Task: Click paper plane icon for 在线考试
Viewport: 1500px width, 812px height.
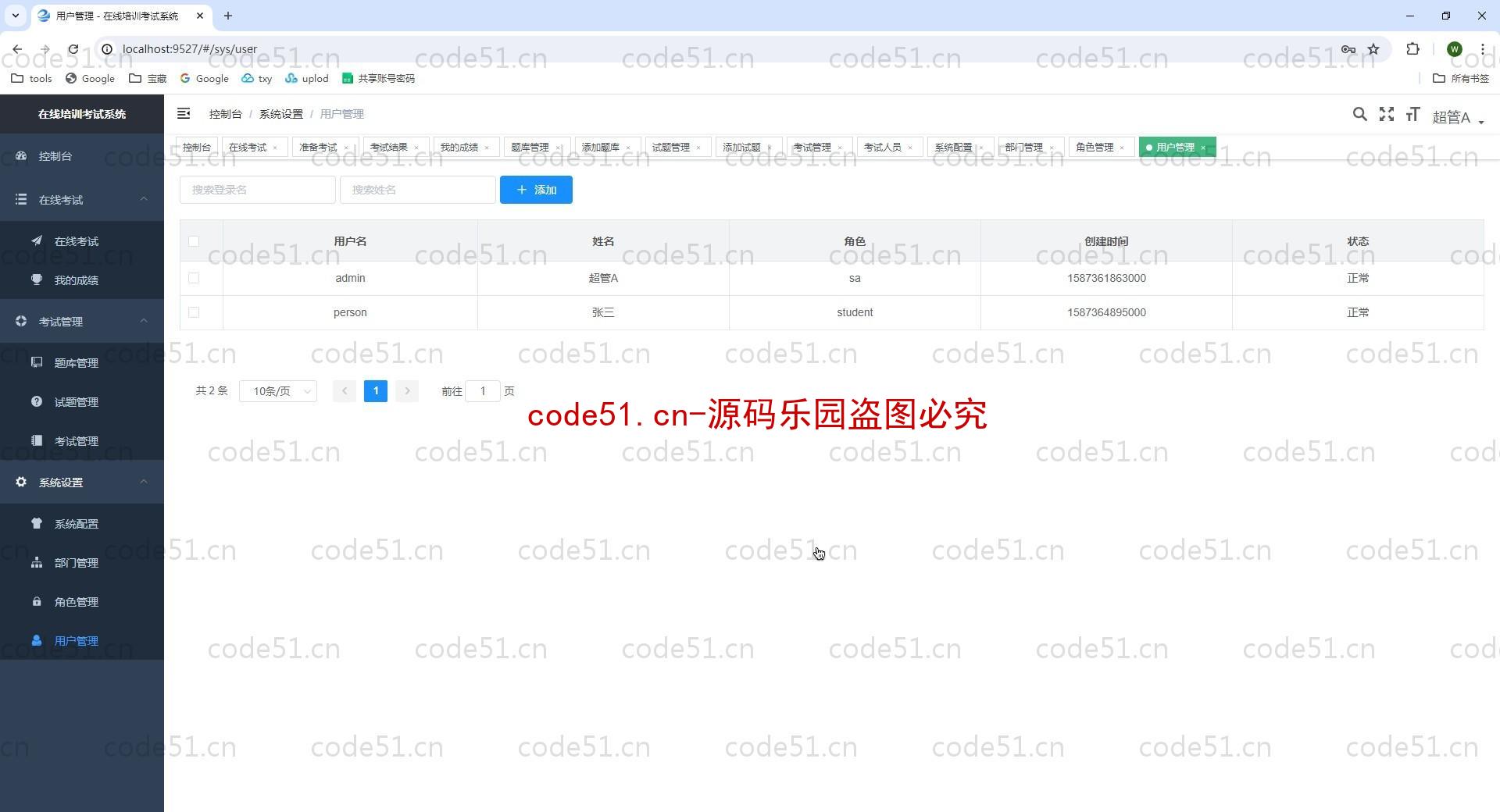Action: [x=37, y=240]
